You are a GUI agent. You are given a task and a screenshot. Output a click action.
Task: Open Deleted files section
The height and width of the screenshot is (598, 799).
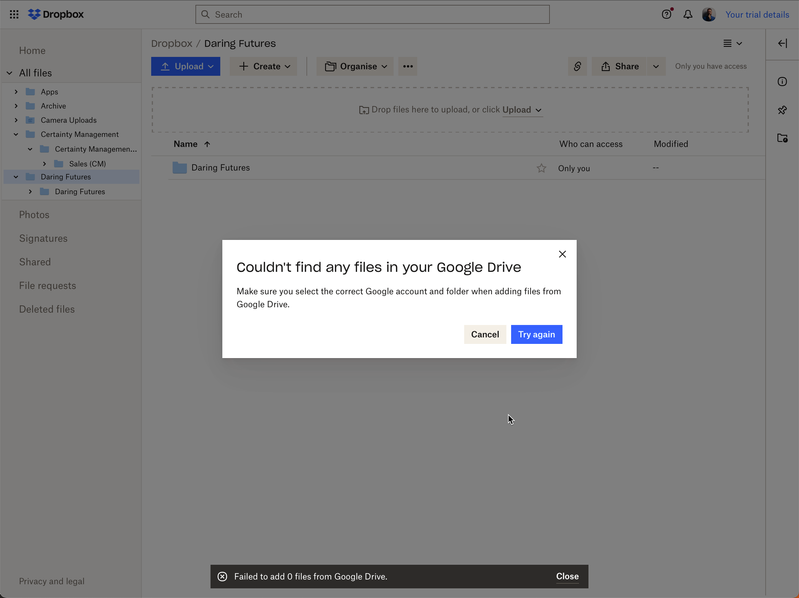tap(47, 309)
